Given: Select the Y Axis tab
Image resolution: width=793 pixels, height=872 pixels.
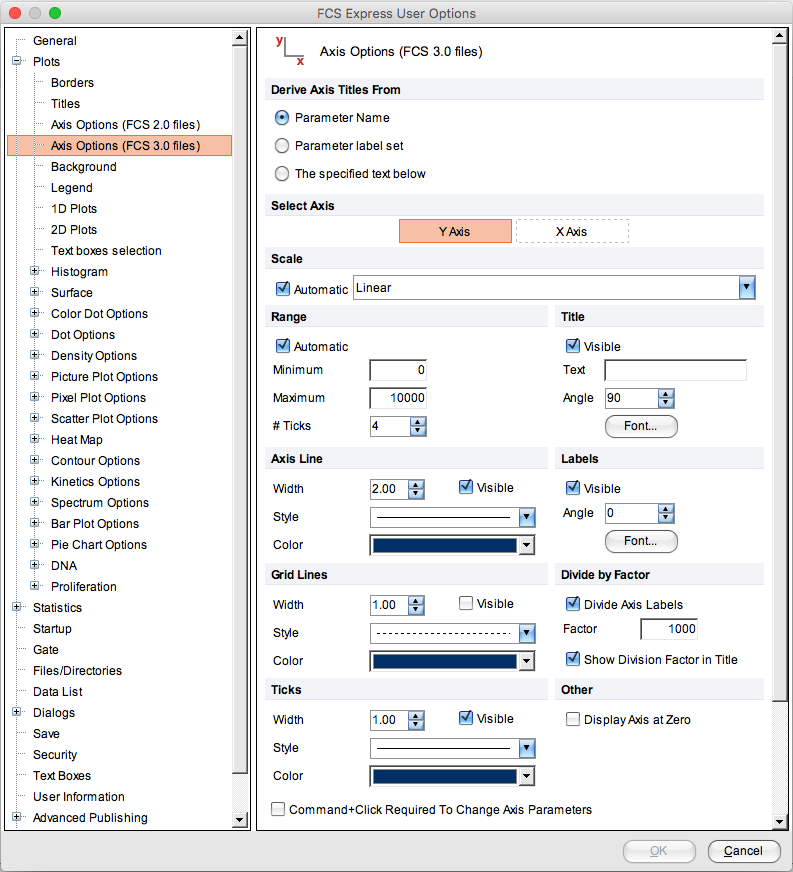Looking at the screenshot, I should coord(455,231).
